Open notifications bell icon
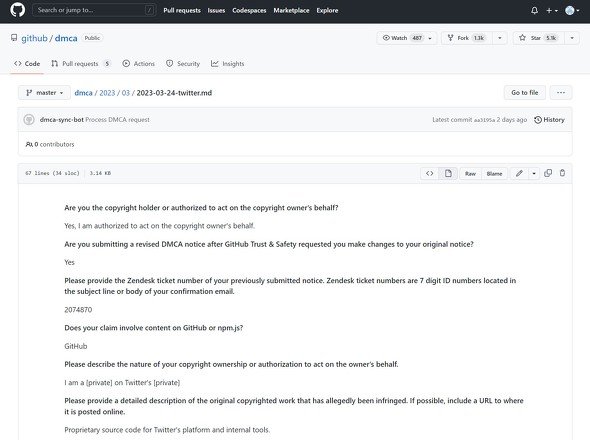The image size is (590, 440). pos(534,11)
